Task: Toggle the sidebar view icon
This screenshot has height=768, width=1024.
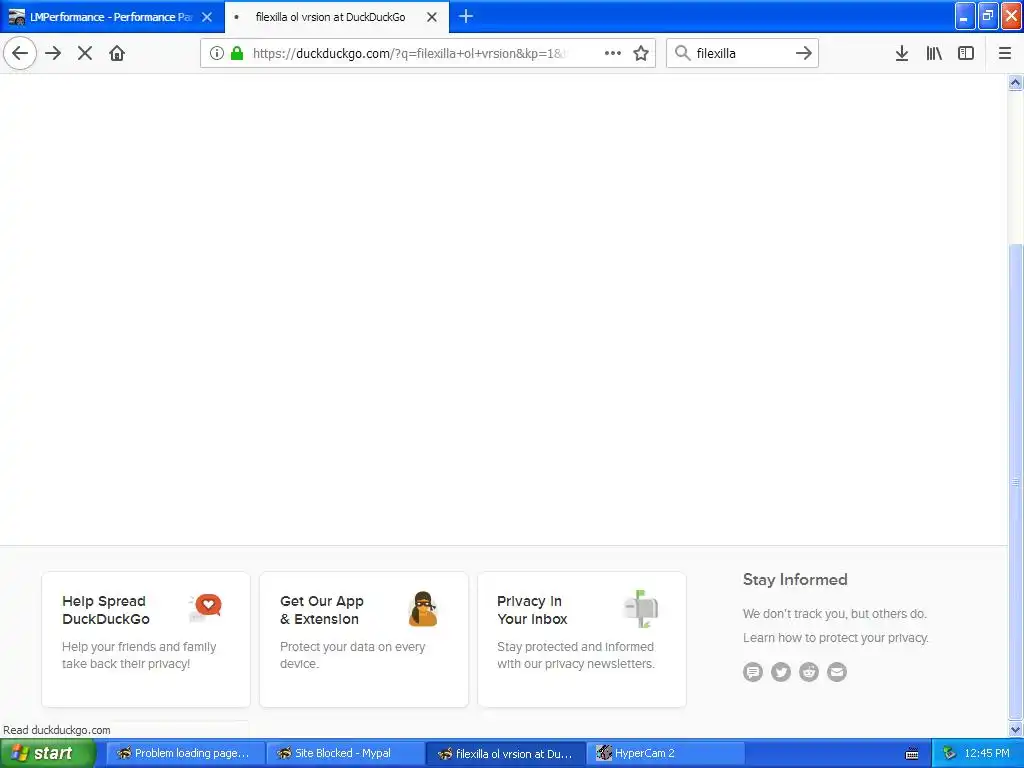Action: [x=966, y=53]
